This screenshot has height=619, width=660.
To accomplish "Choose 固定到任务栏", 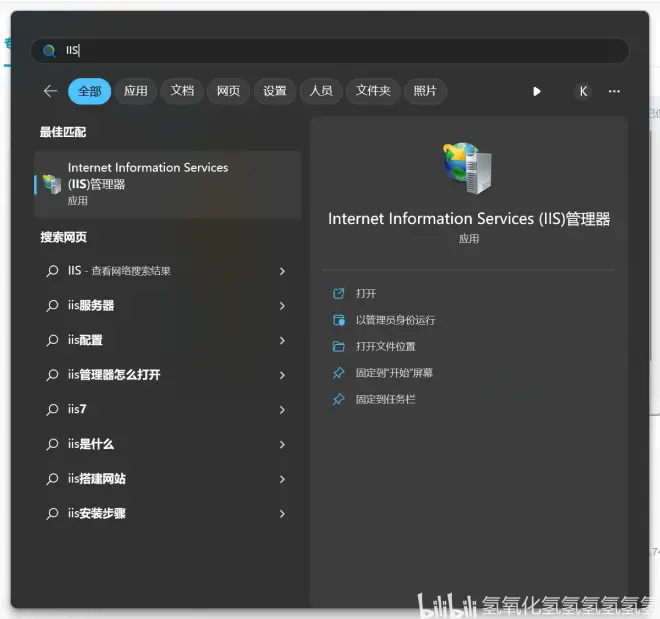I will tap(385, 399).
